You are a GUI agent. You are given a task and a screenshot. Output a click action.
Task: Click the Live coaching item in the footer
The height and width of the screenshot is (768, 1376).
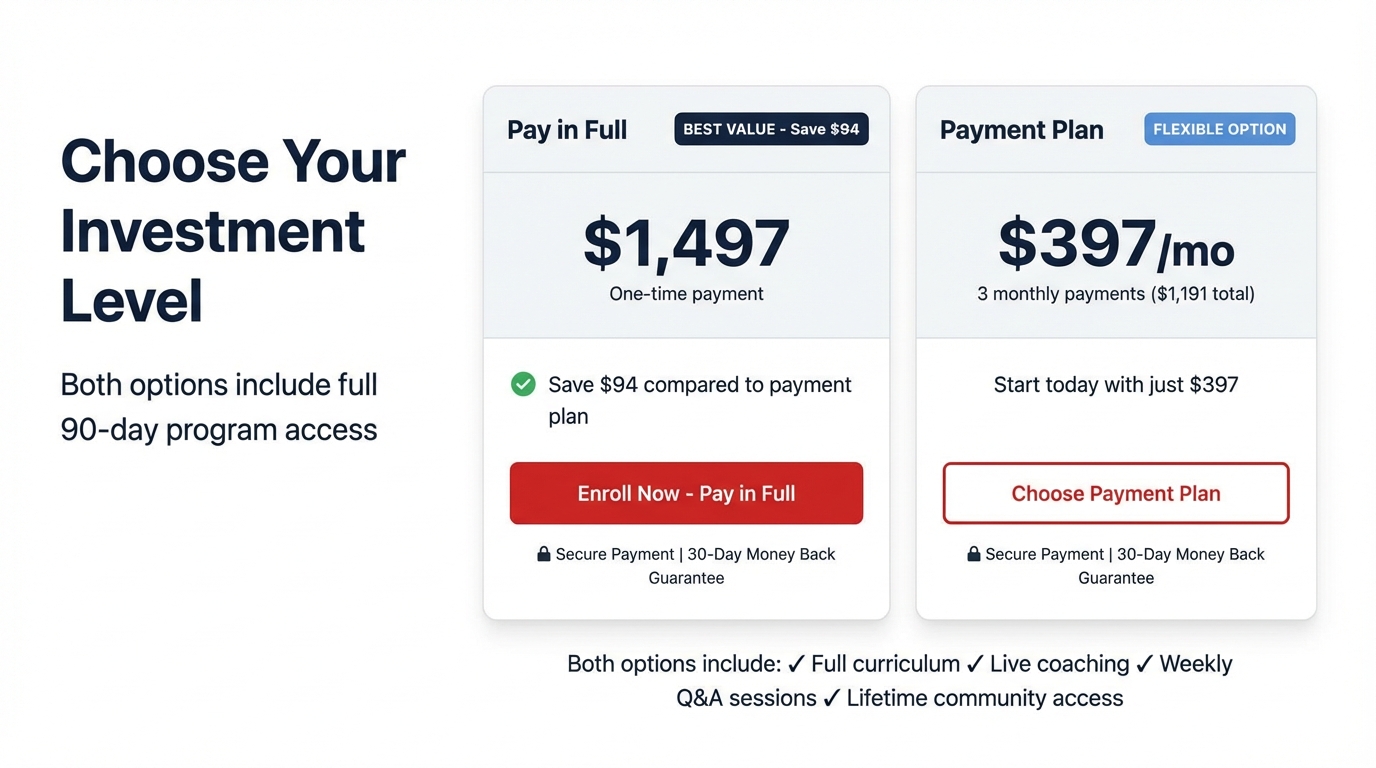pos(1059,664)
